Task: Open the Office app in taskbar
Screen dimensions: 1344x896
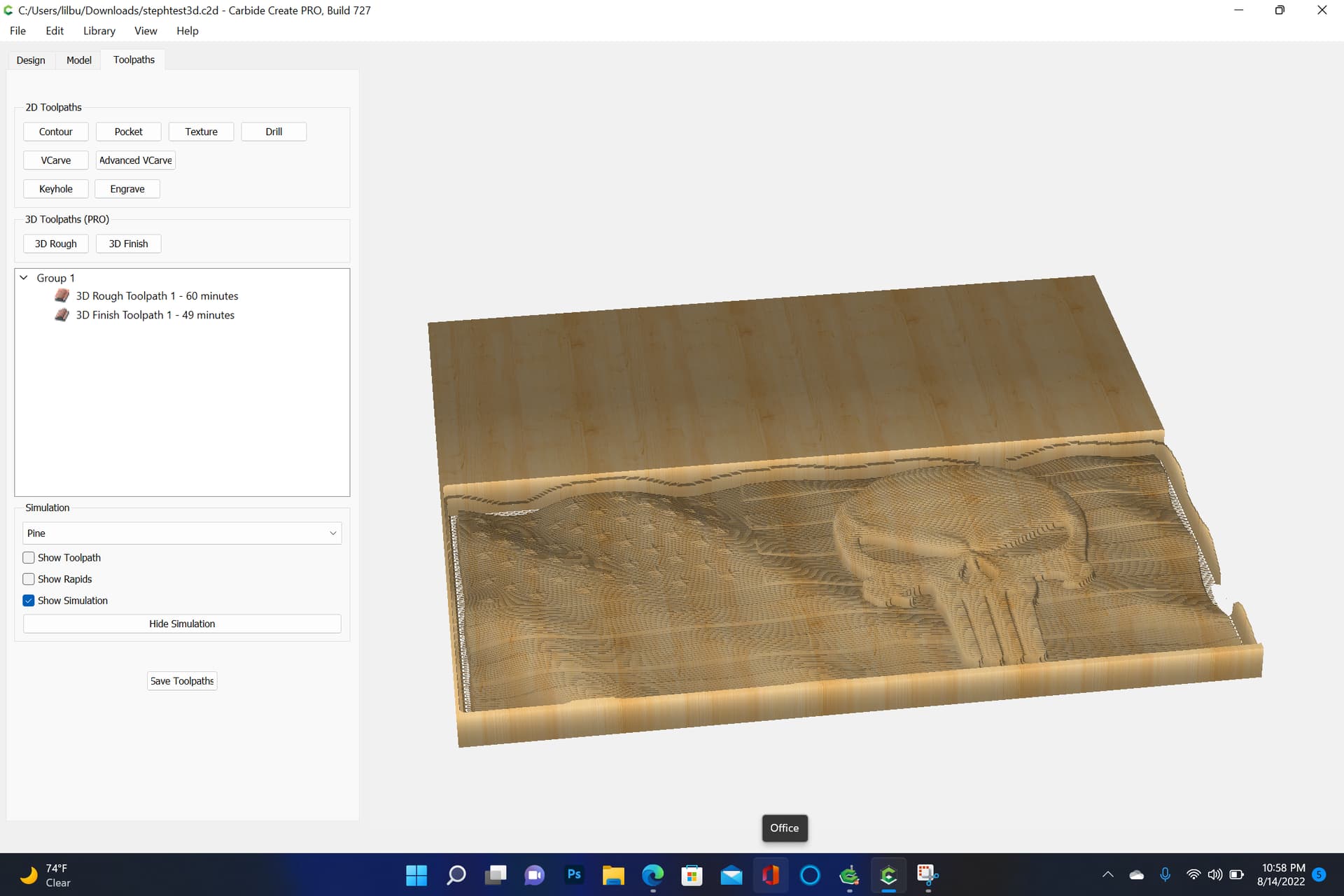Action: [x=771, y=874]
